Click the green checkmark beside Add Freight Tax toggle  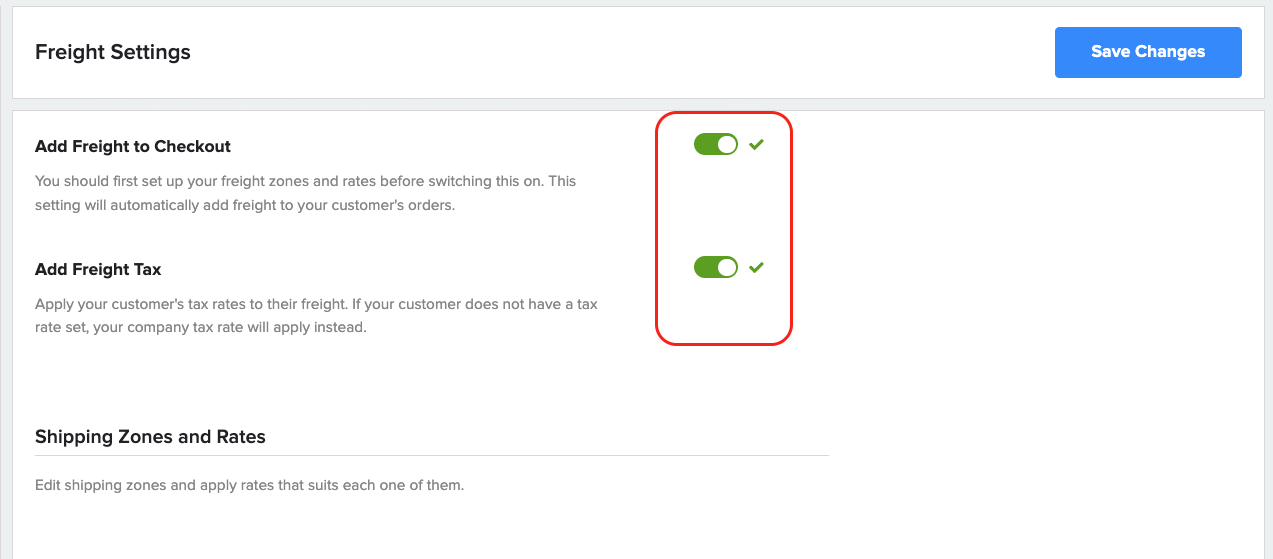coord(757,267)
